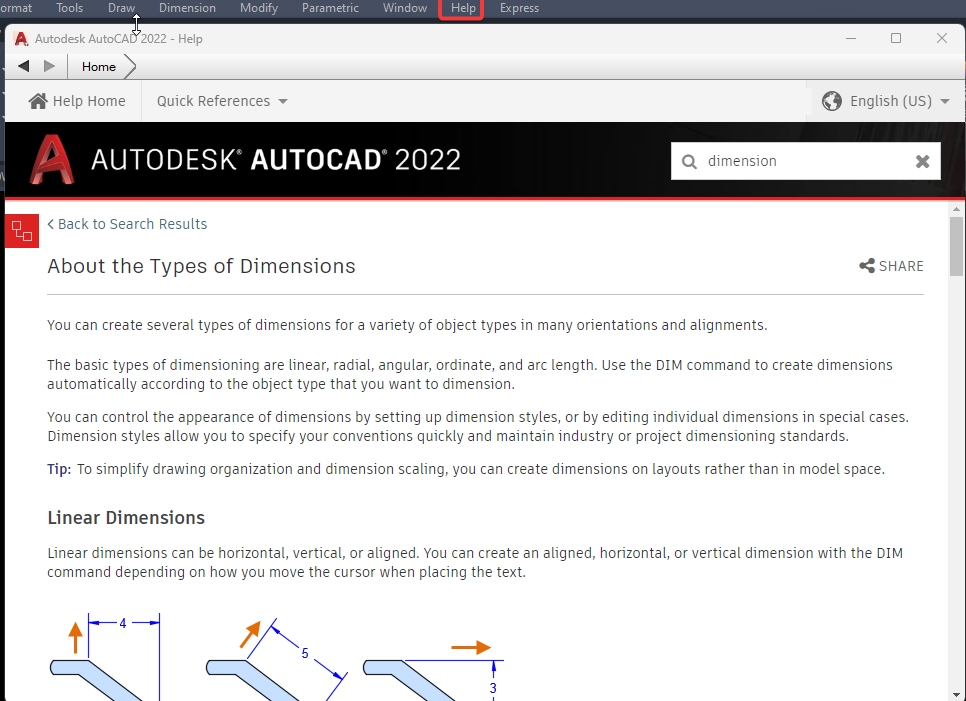
Task: Open the Modify menu
Action: pos(259,8)
